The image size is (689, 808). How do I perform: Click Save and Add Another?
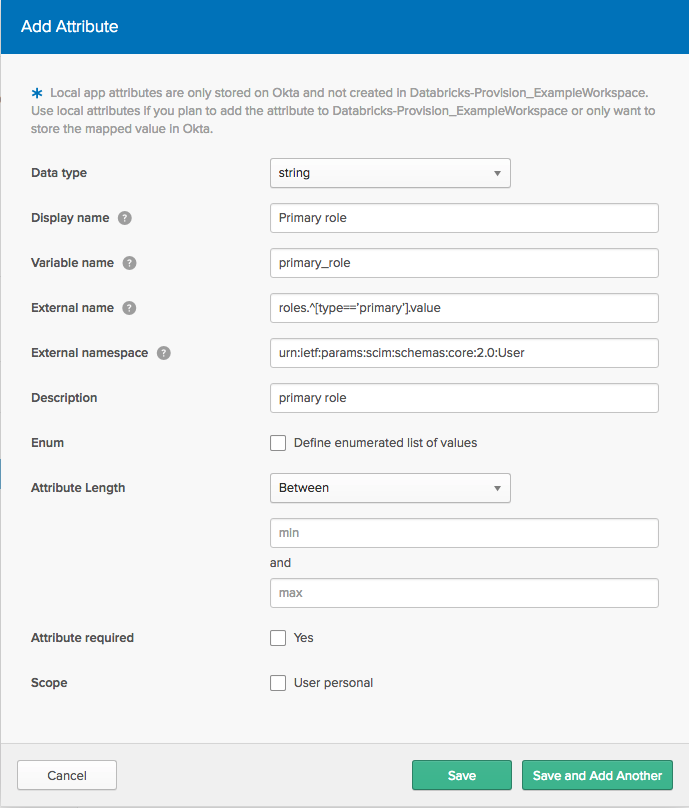click(x=597, y=775)
